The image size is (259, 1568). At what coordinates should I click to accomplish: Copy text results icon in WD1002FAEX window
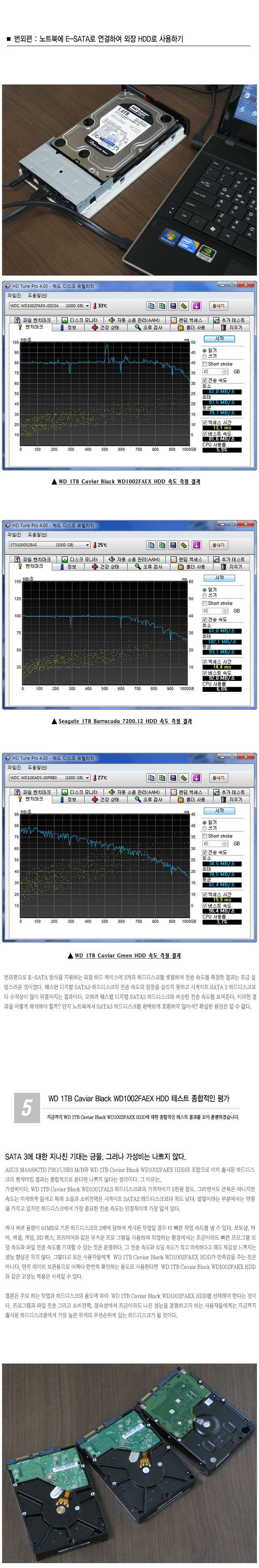coord(151,306)
